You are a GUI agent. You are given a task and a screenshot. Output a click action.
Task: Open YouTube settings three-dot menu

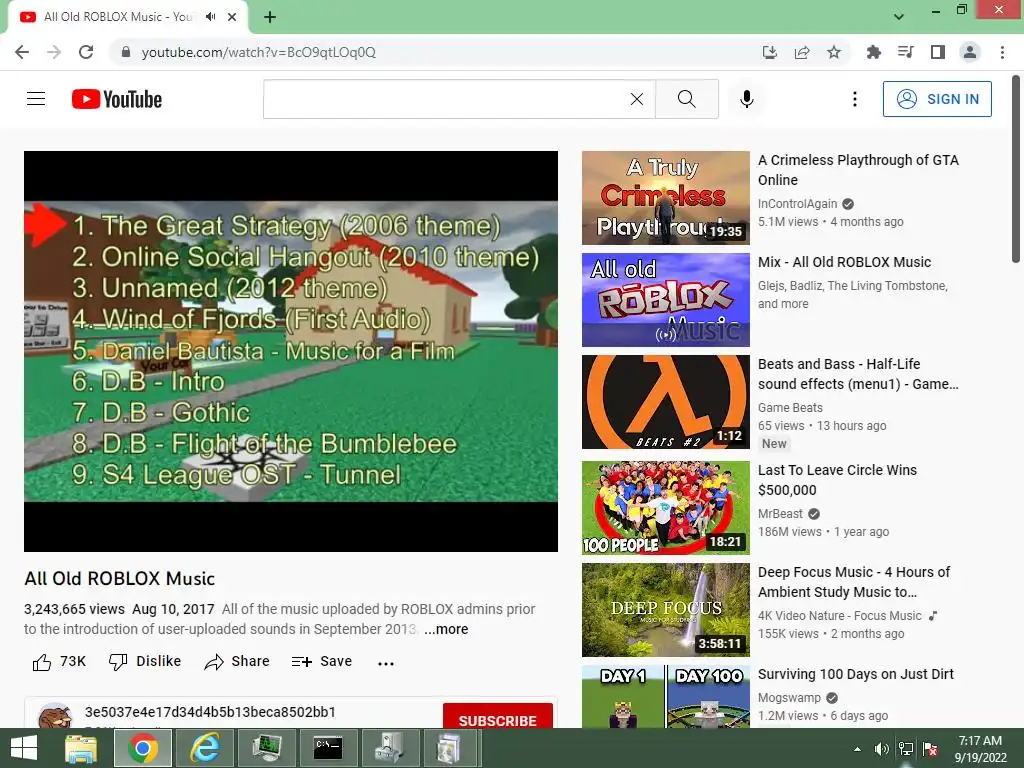click(855, 99)
